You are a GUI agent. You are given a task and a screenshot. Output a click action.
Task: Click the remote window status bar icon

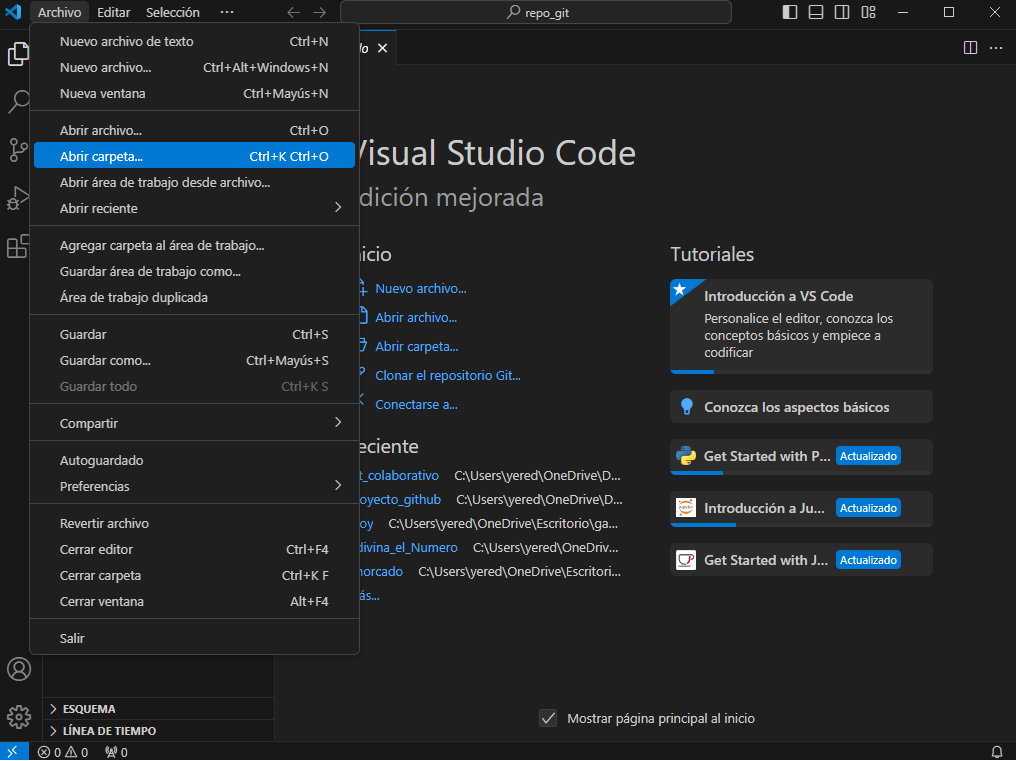point(14,752)
